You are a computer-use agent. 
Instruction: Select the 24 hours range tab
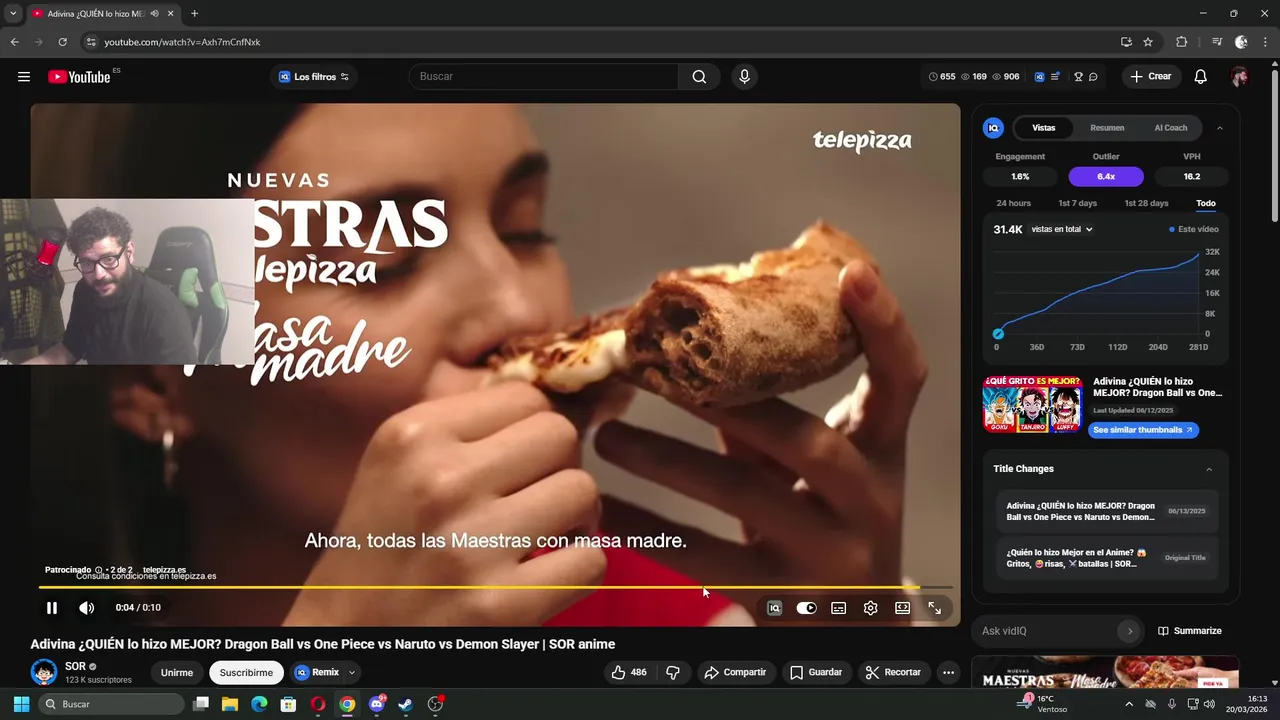coord(1013,203)
